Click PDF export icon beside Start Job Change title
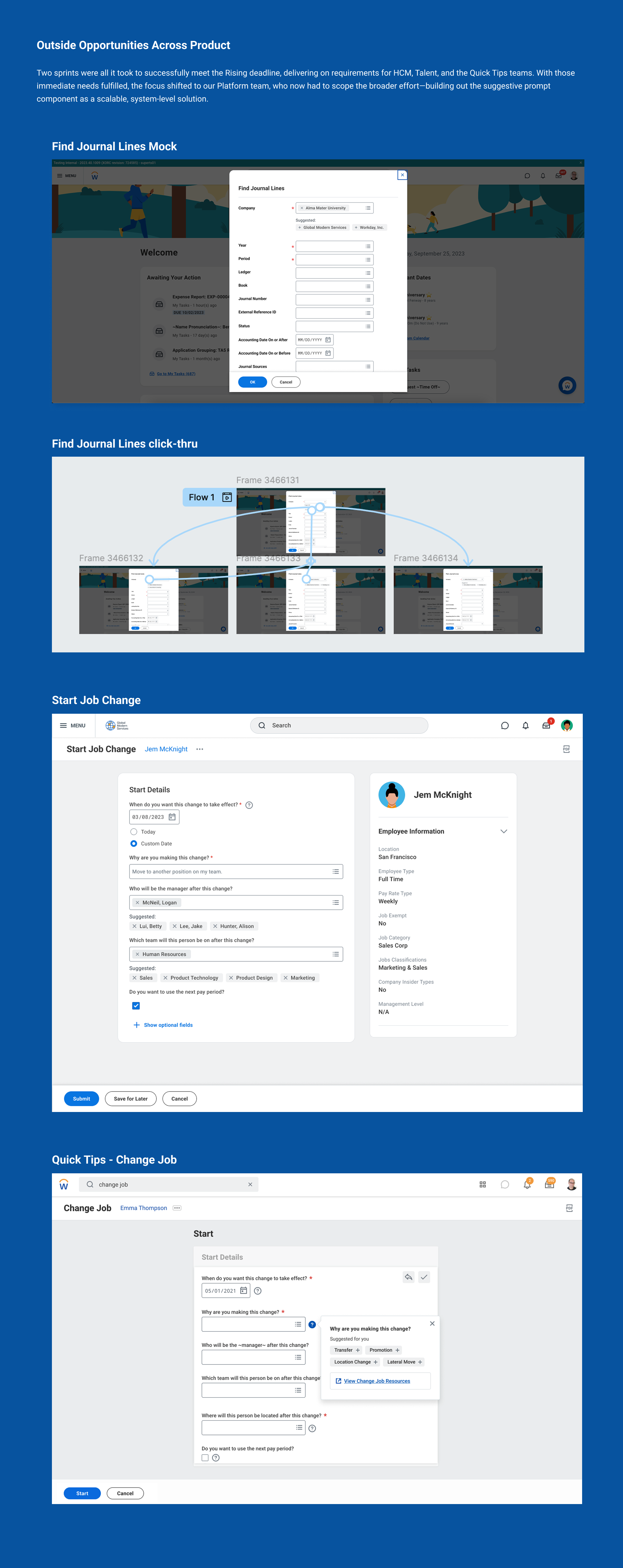 click(566, 749)
